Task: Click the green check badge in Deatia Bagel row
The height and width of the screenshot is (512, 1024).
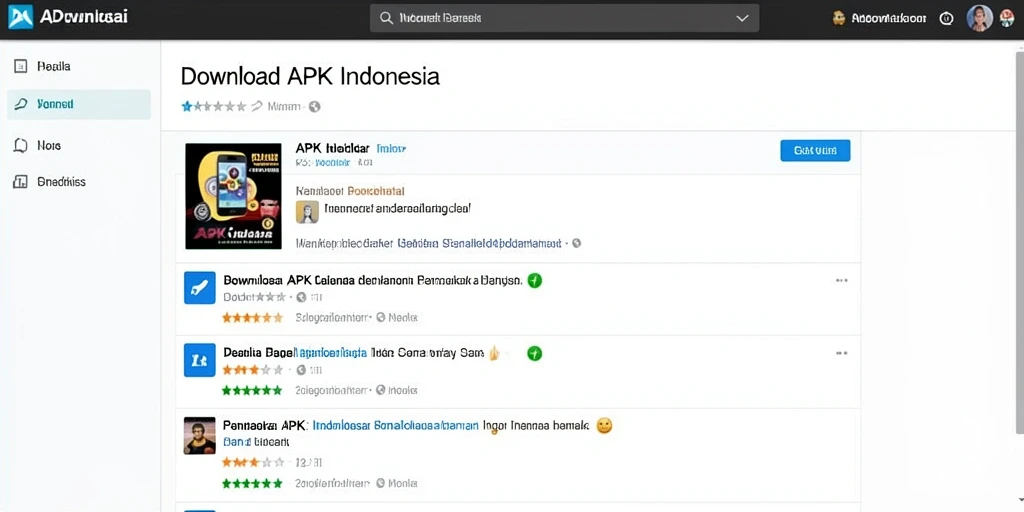Action: coord(534,353)
